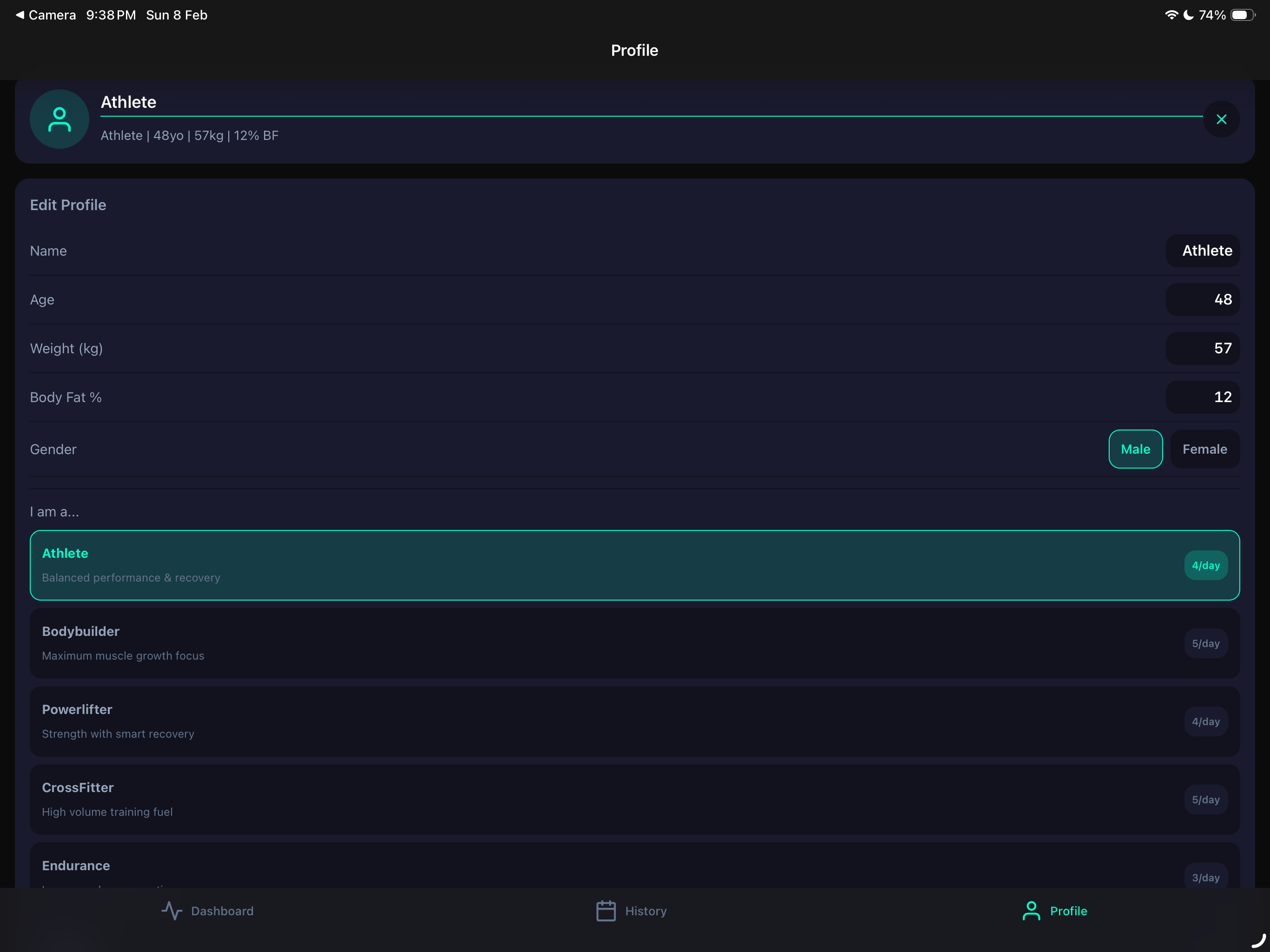This screenshot has height=952, width=1270.
Task: Tap the 3/day badge on Endurance card
Action: pos(1206,877)
